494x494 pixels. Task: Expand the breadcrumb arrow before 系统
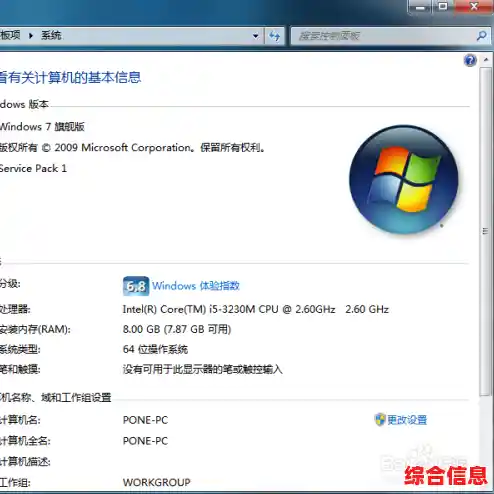click(31, 35)
